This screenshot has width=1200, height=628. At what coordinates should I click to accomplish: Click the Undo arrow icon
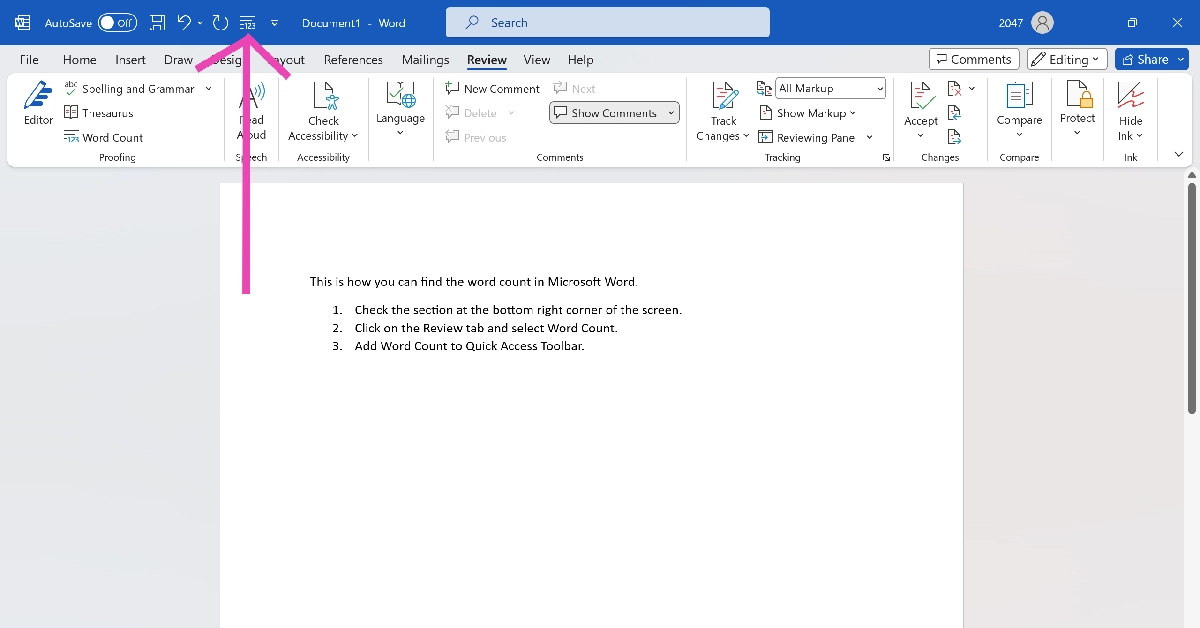tap(184, 22)
